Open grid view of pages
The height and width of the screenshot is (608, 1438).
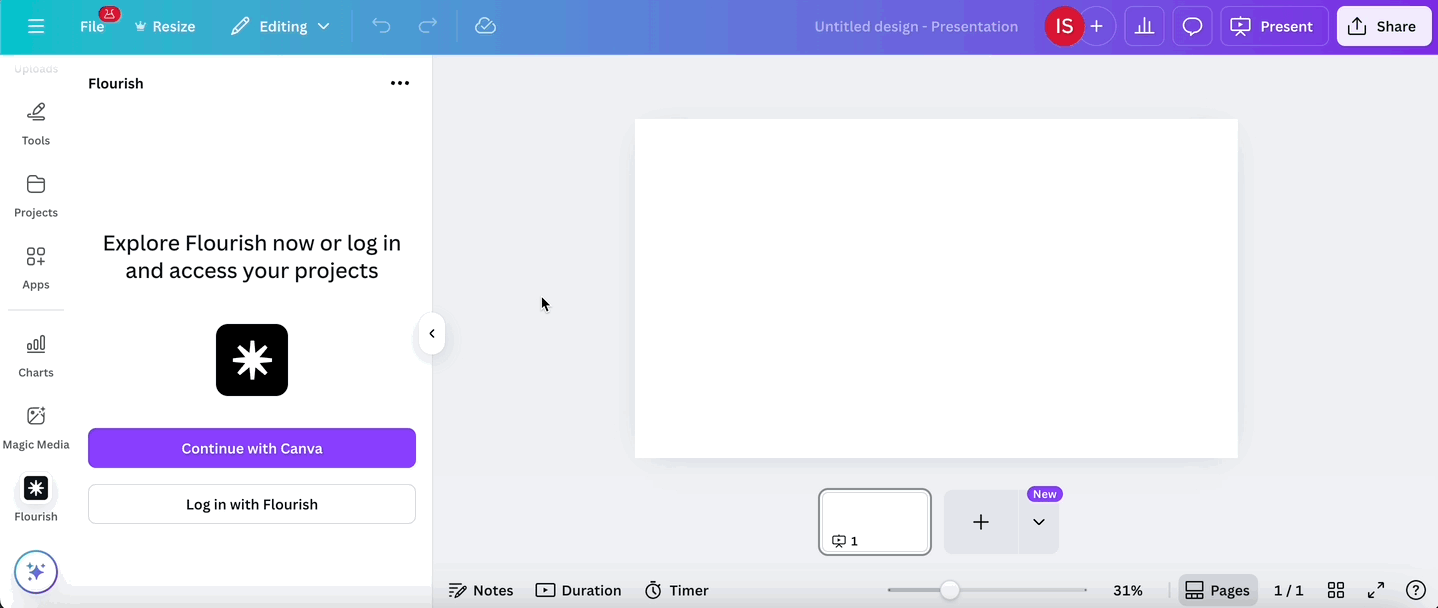click(1336, 590)
